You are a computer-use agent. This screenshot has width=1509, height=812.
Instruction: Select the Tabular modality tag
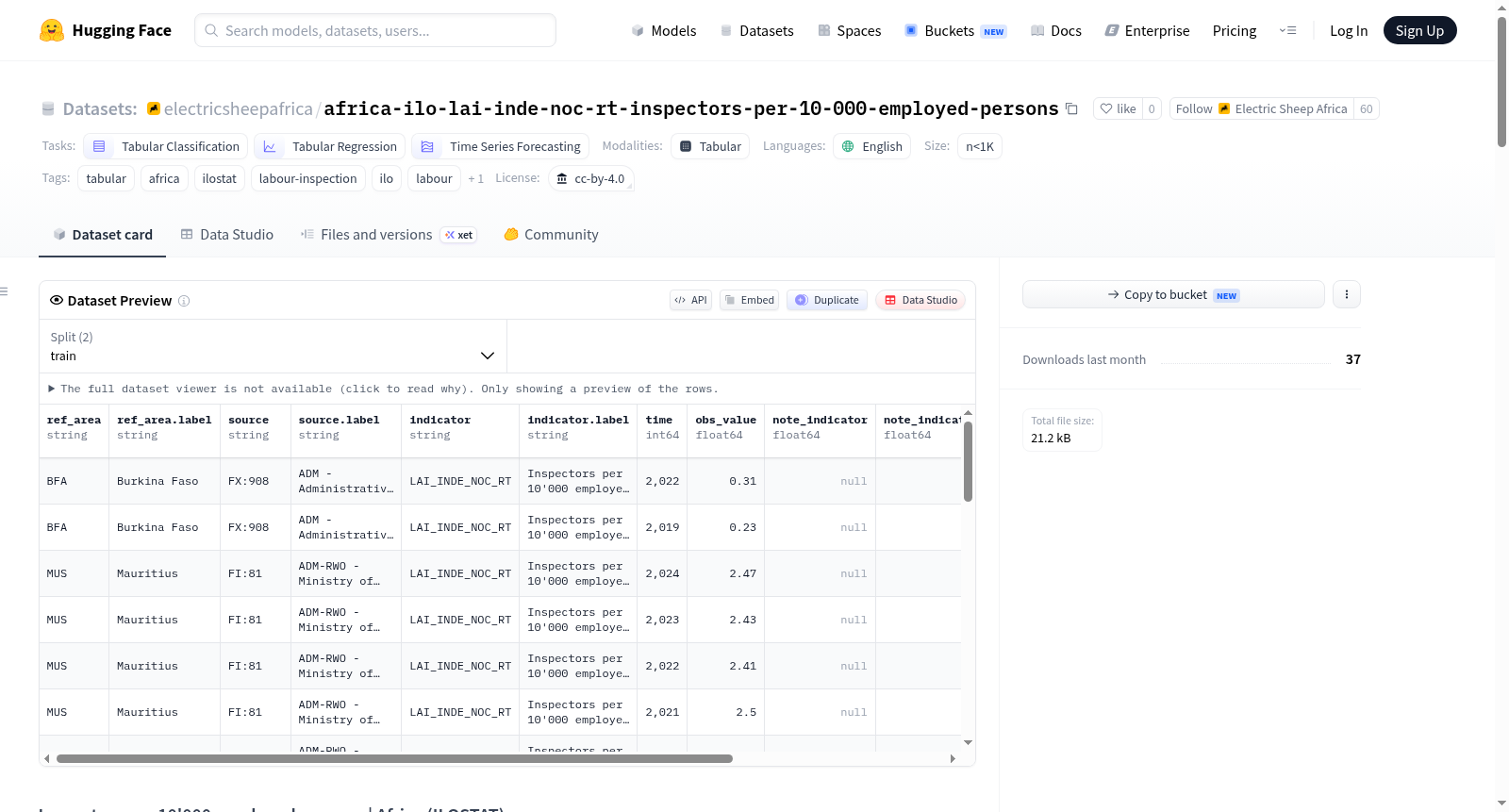(x=711, y=146)
